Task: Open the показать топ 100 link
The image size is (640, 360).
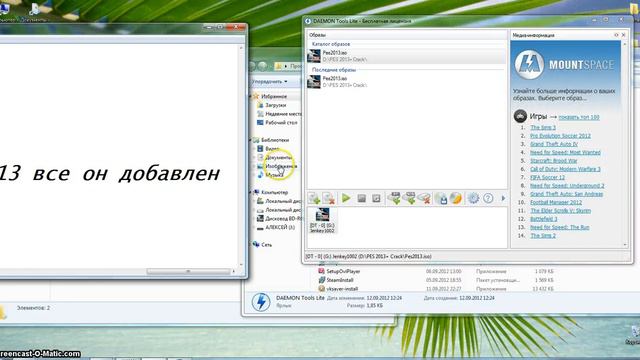Action: (x=579, y=117)
